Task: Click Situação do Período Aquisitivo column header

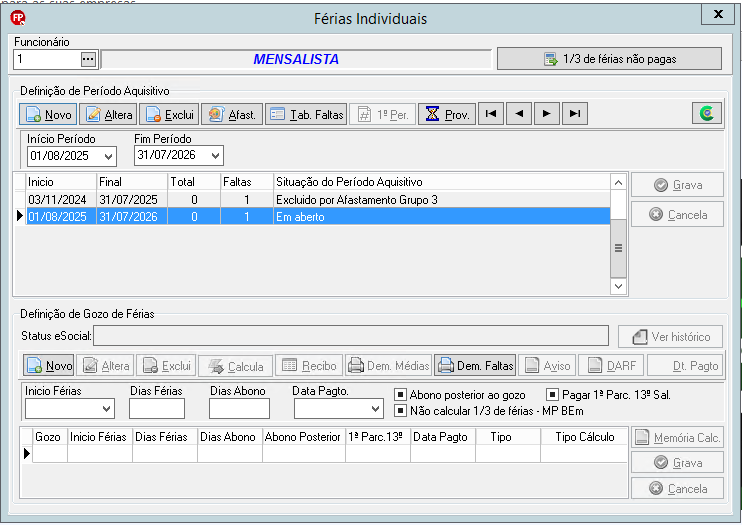Action: tap(441, 182)
